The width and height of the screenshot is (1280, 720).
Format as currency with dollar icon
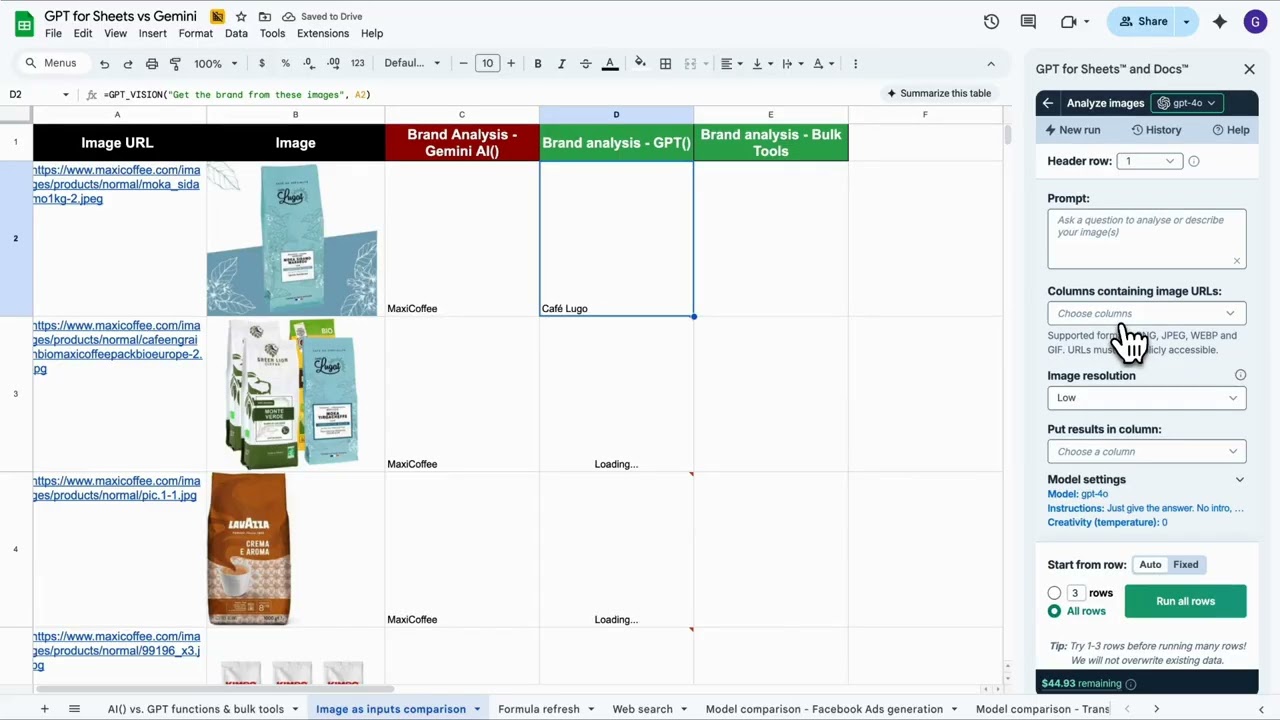pos(262,63)
